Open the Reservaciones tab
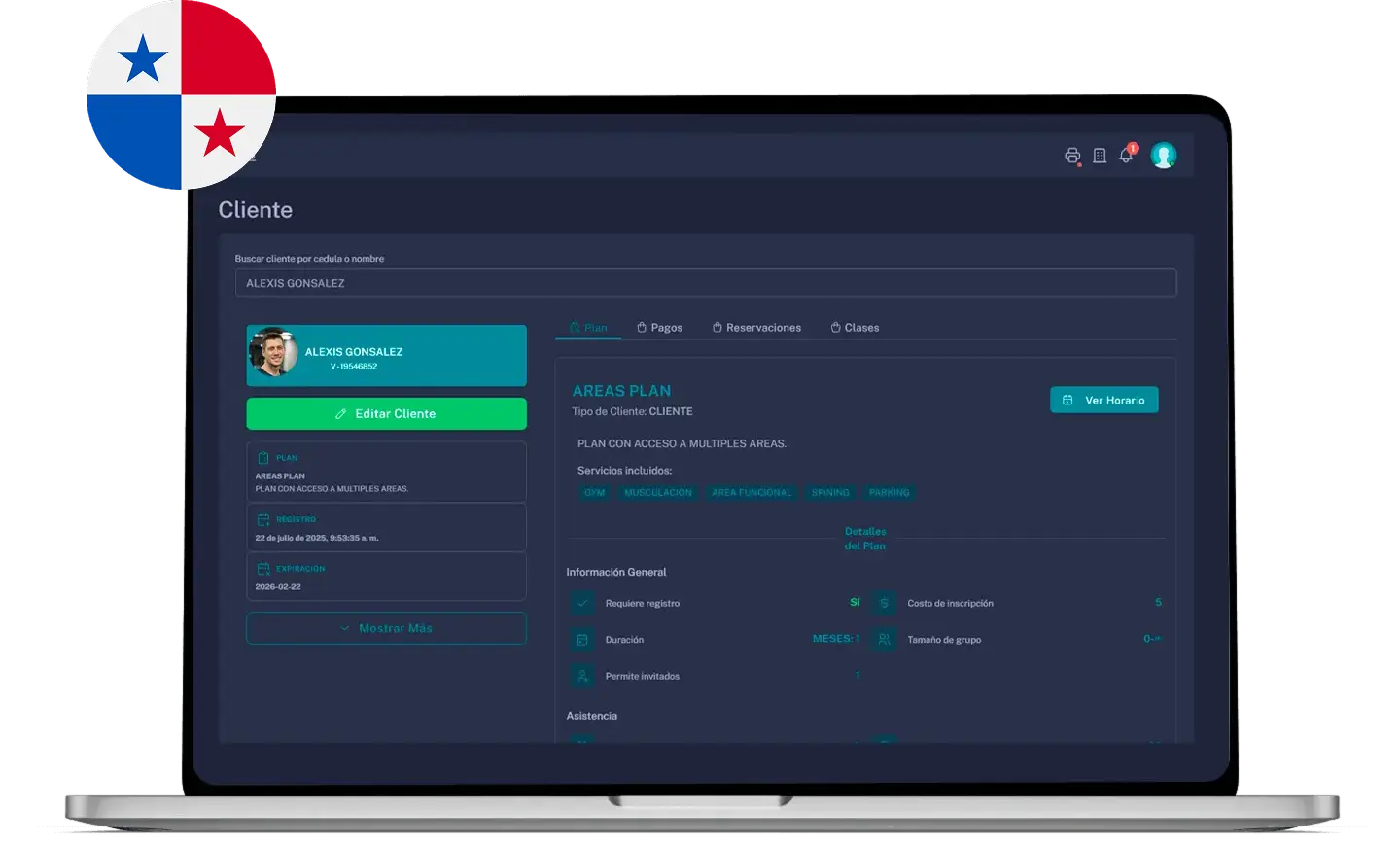 [x=756, y=328]
